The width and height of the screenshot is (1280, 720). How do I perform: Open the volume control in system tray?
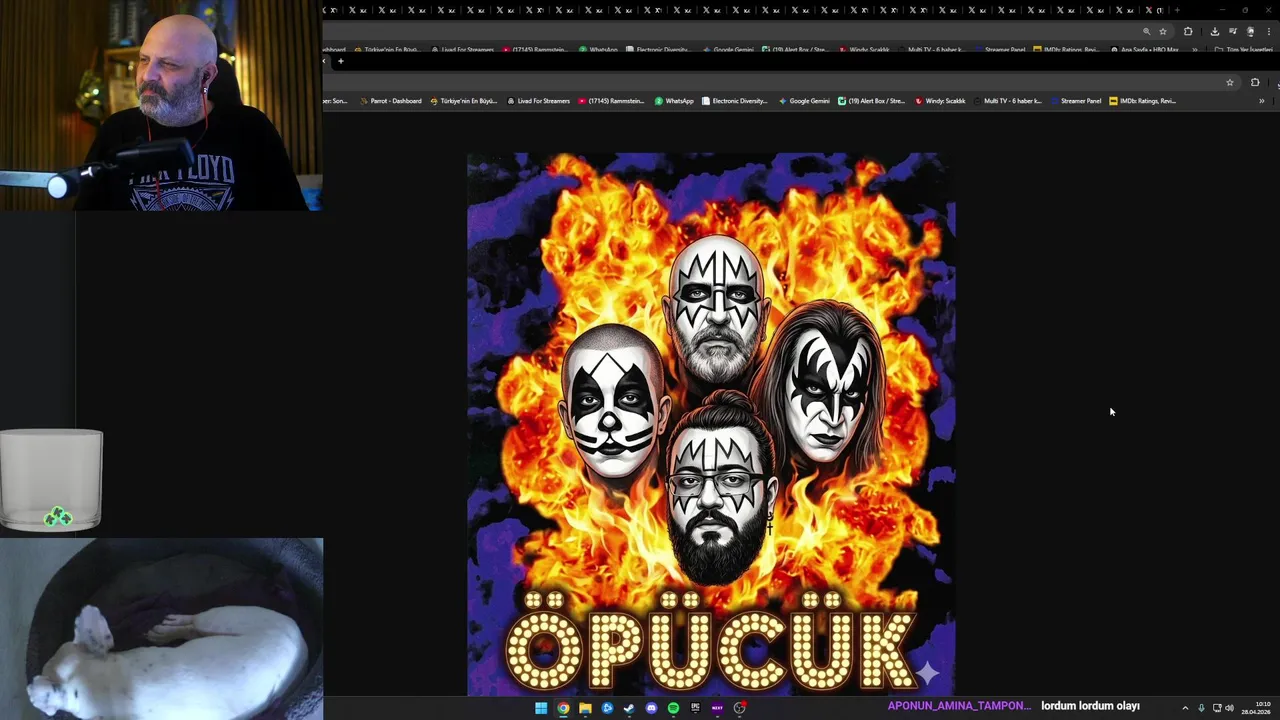coord(1229,708)
